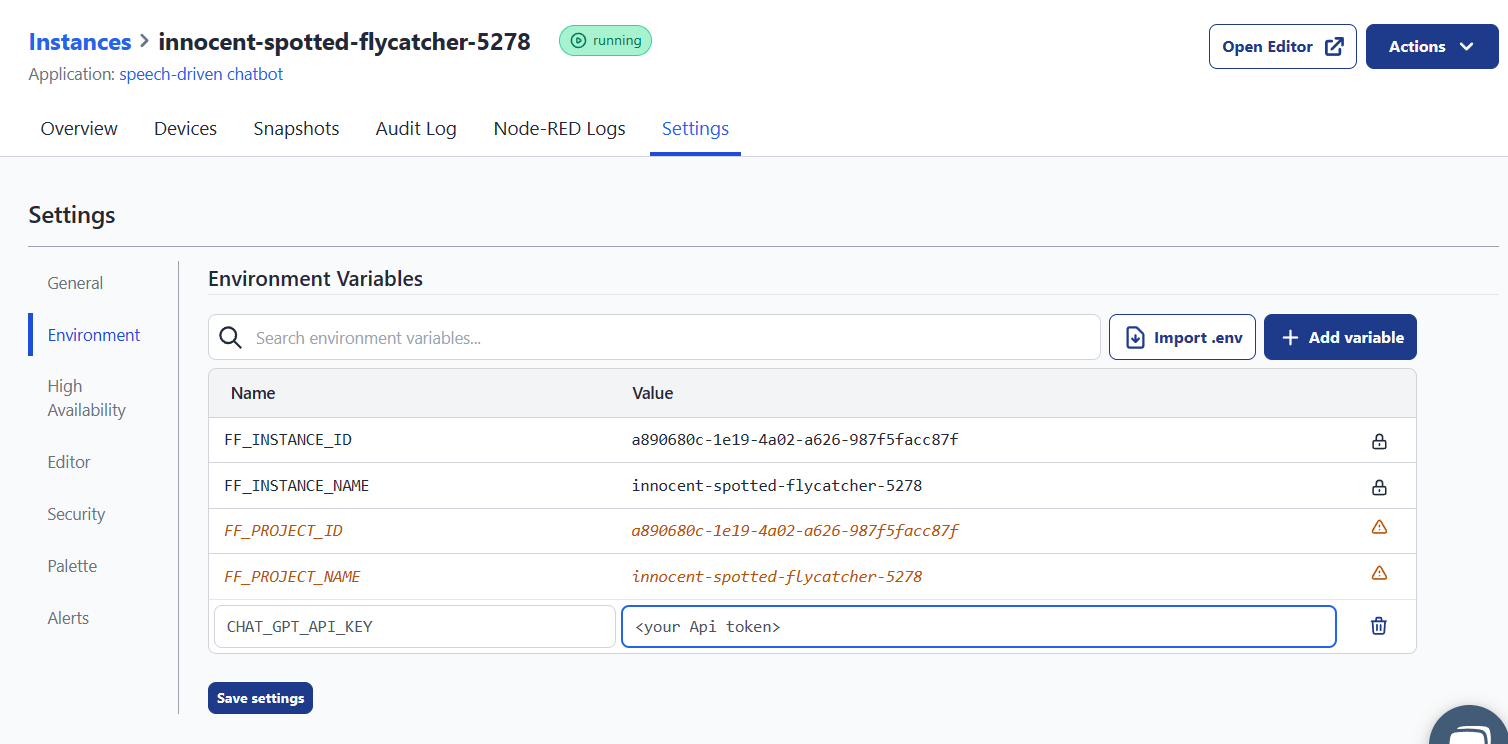Click the warning triangle for FF_PROJECT_NAME

coord(1379,572)
